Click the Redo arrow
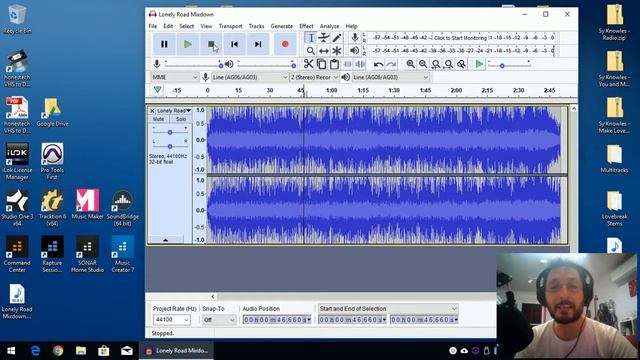 click(391, 64)
